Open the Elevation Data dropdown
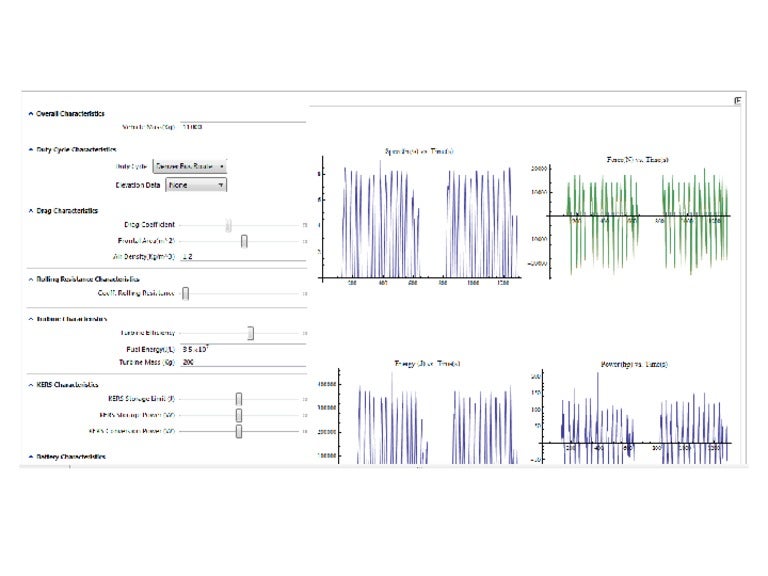Viewport: 768px width, 576px height. pyautogui.click(x=196, y=185)
